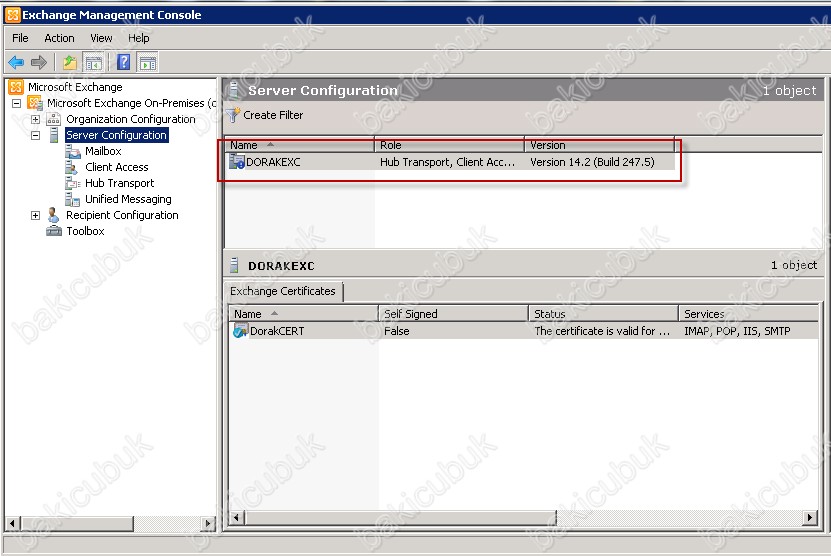Click the Create Filter link
Image resolution: width=831 pixels, height=556 pixels.
pos(273,115)
